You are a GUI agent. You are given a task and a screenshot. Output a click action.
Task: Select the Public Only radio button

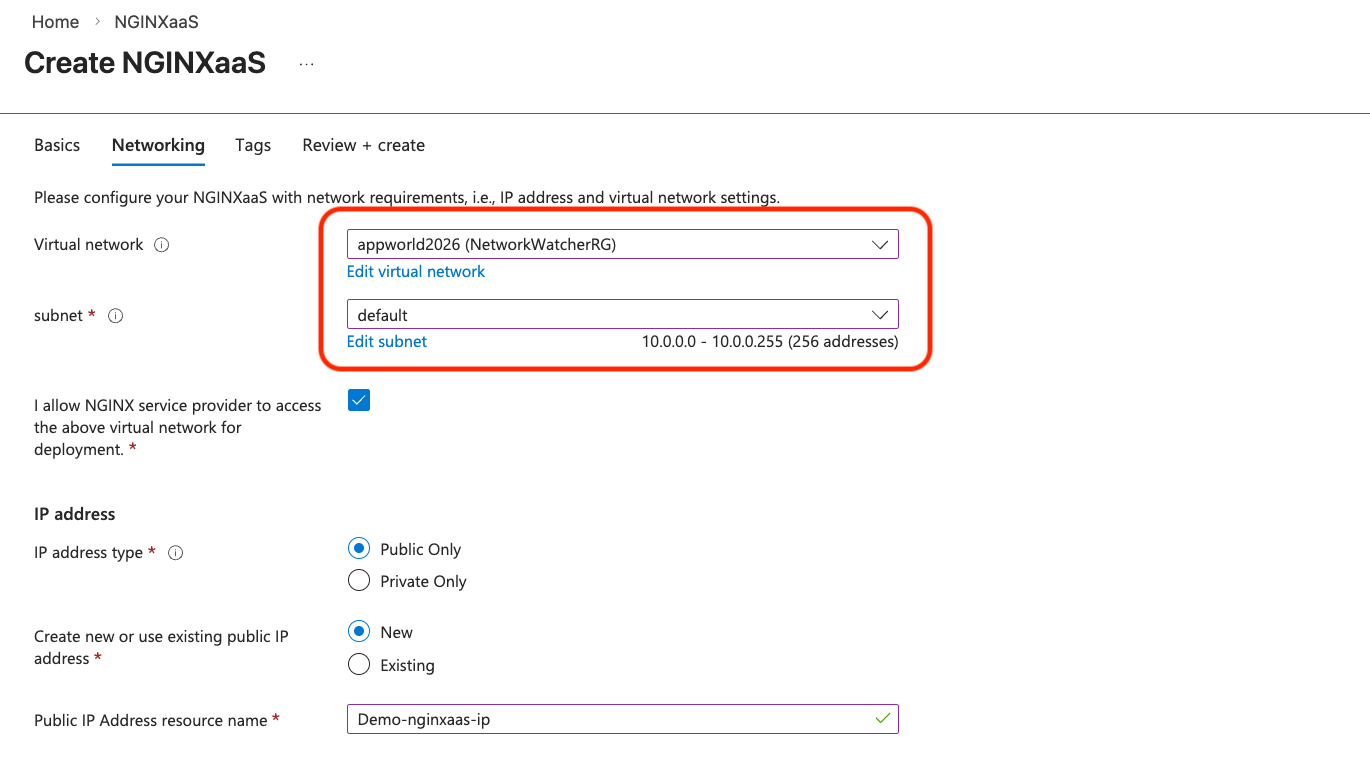359,549
